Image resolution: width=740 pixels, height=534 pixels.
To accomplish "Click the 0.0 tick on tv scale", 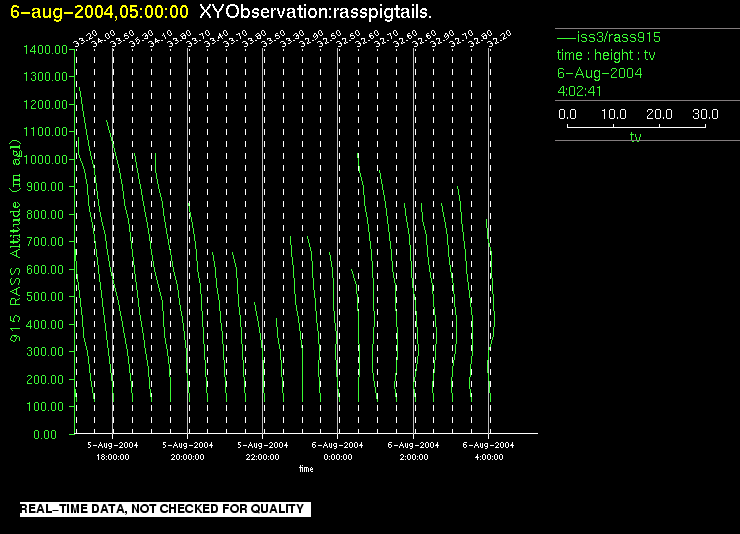I will coord(567,114).
